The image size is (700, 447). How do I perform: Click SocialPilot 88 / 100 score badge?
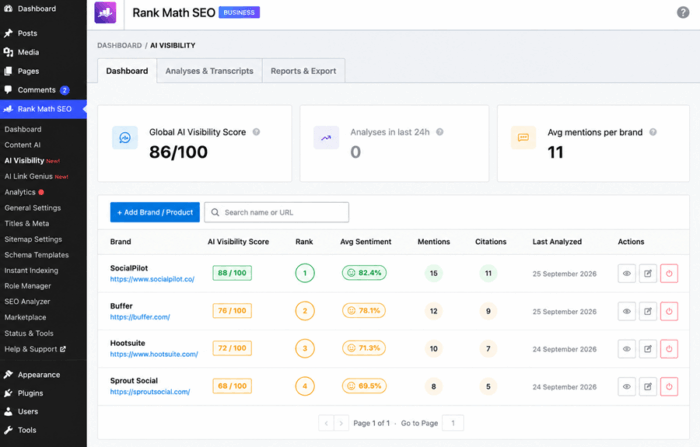(232, 273)
